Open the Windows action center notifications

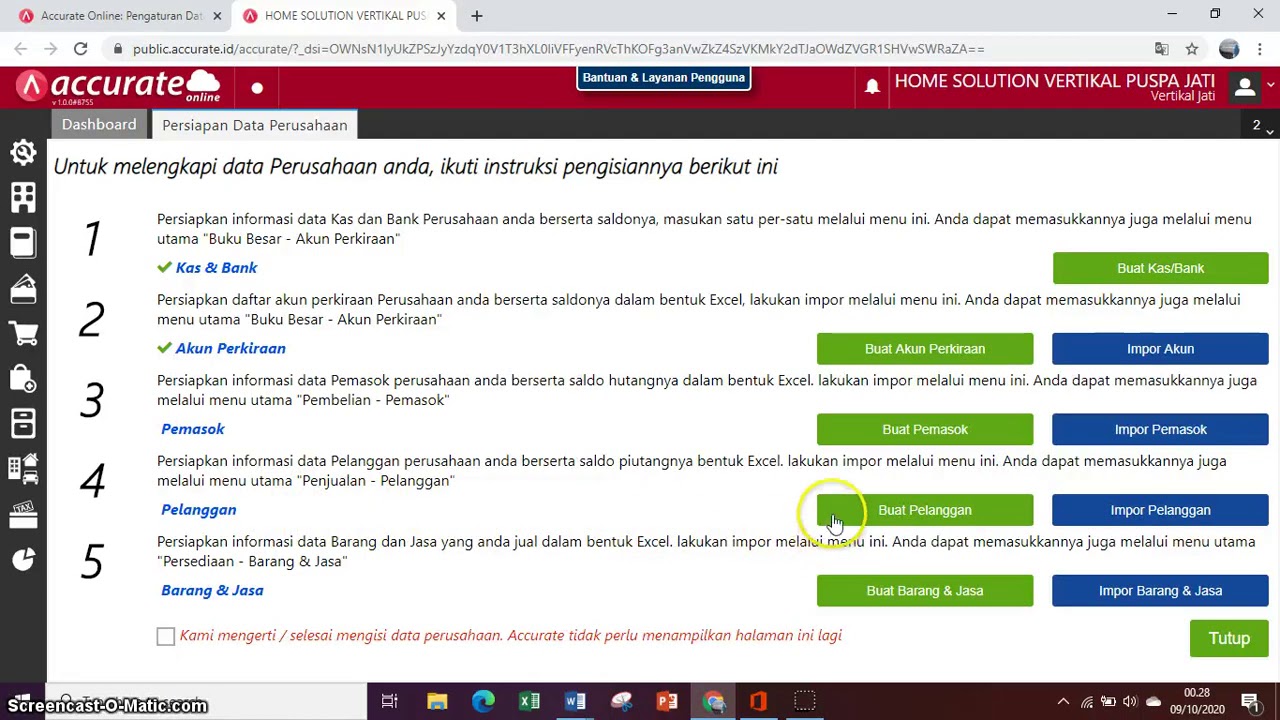click(x=1250, y=701)
